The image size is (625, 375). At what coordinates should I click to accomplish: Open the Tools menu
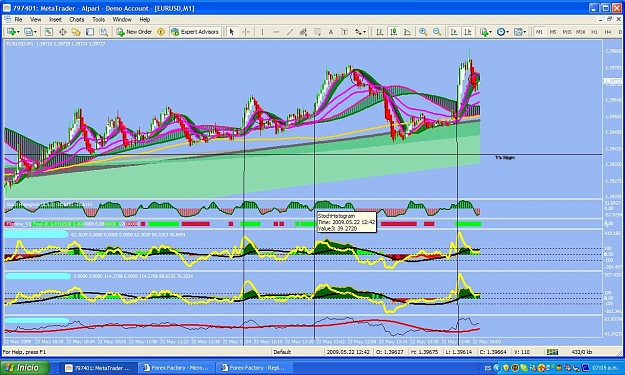pyautogui.click(x=98, y=20)
